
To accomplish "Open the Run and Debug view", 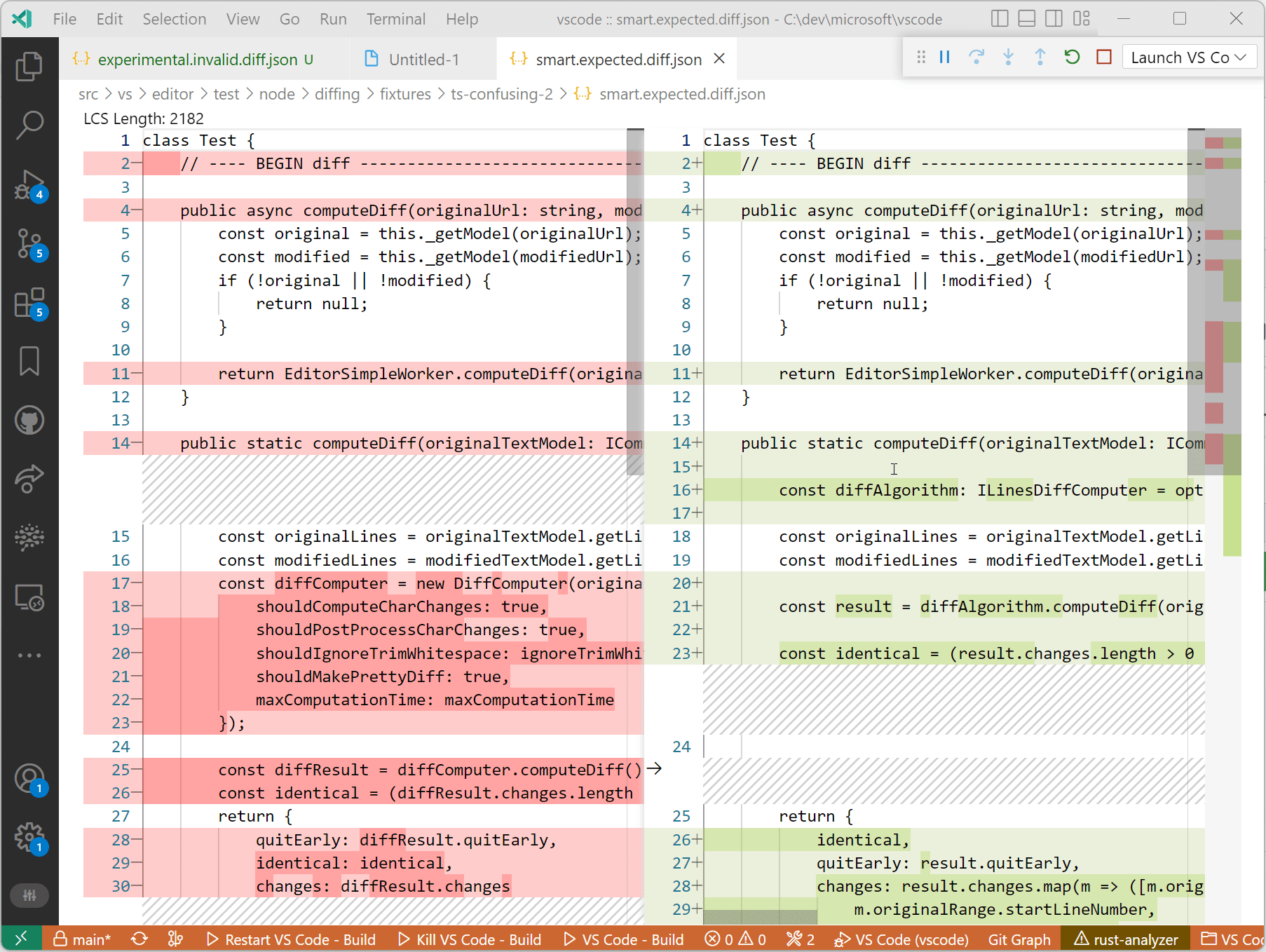I will 29,185.
